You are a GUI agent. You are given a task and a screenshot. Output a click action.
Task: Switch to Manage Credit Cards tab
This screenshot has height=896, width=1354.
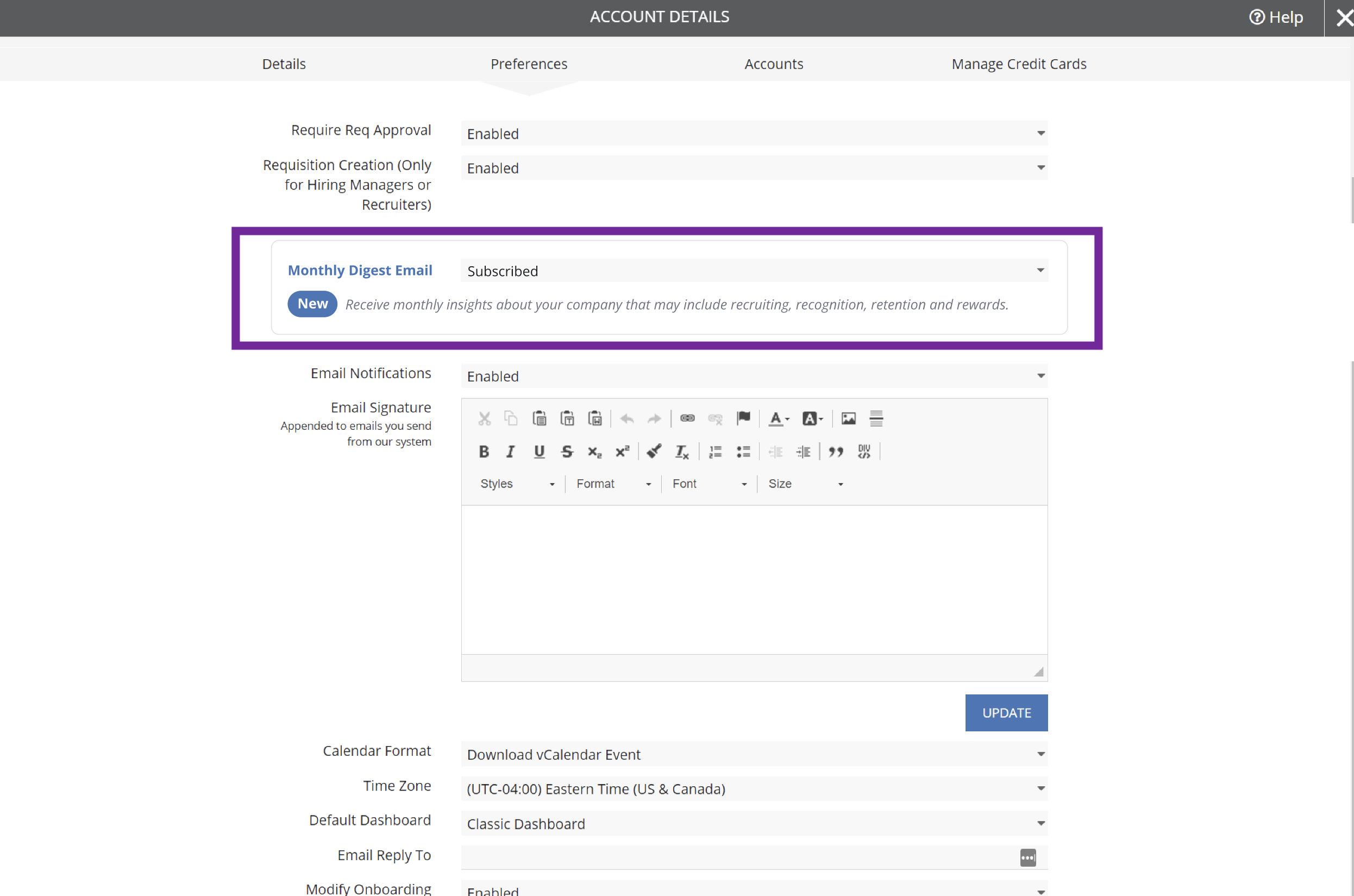tap(1019, 64)
